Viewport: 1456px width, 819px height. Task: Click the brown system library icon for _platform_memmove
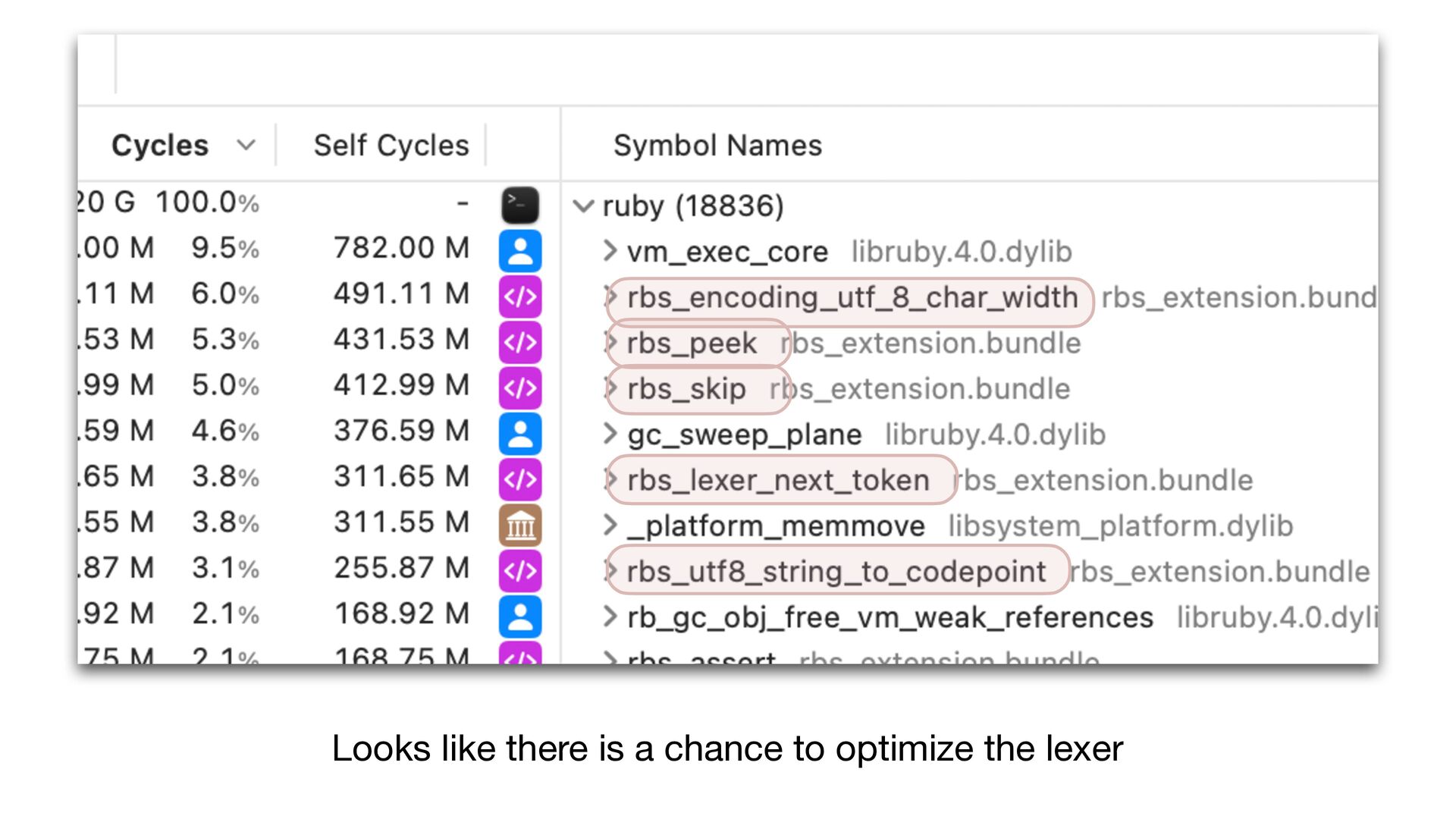pos(519,525)
